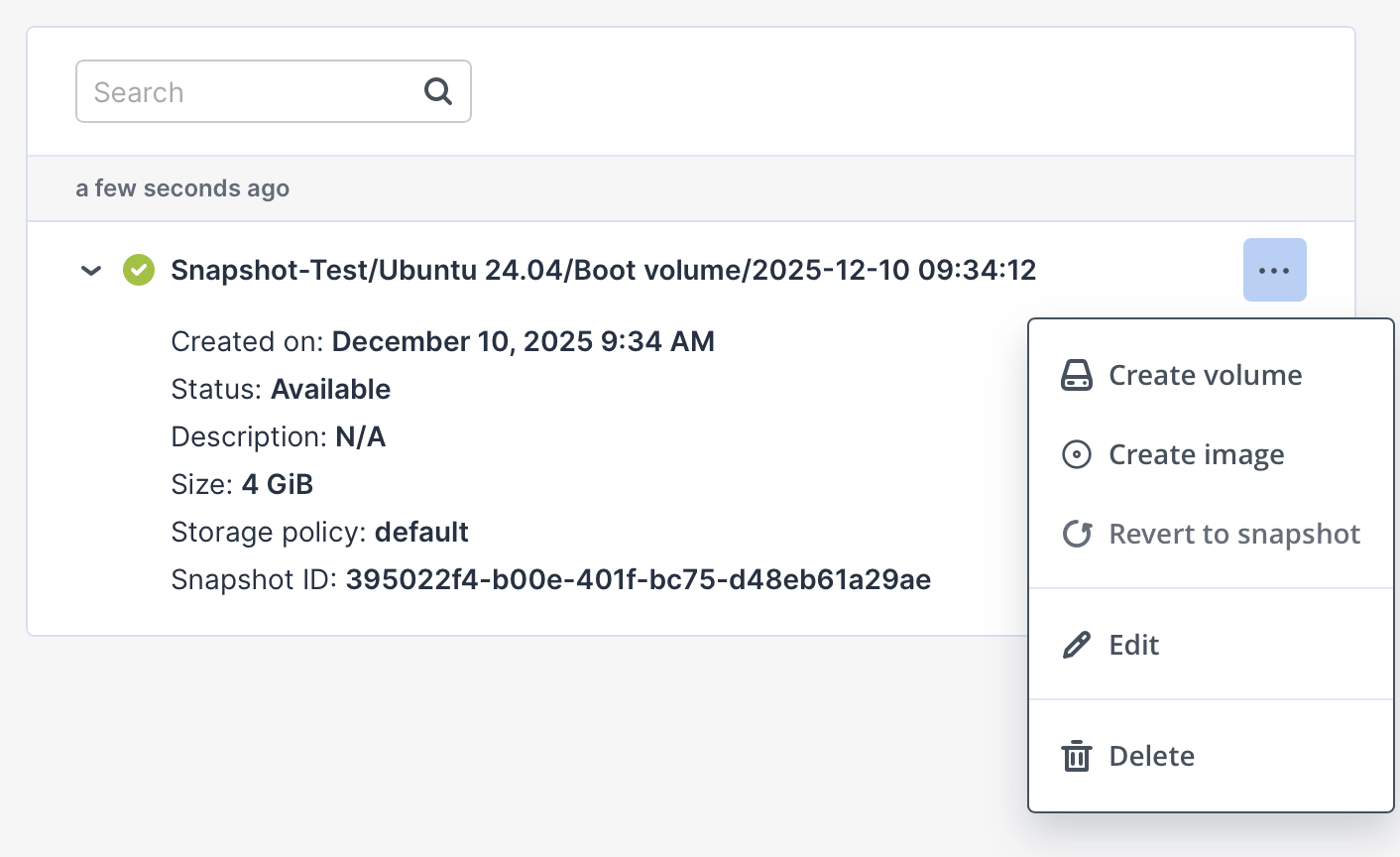Screen dimensions: 1400x857
Task: Click the circular arrow revert icon
Action: 1076,534
